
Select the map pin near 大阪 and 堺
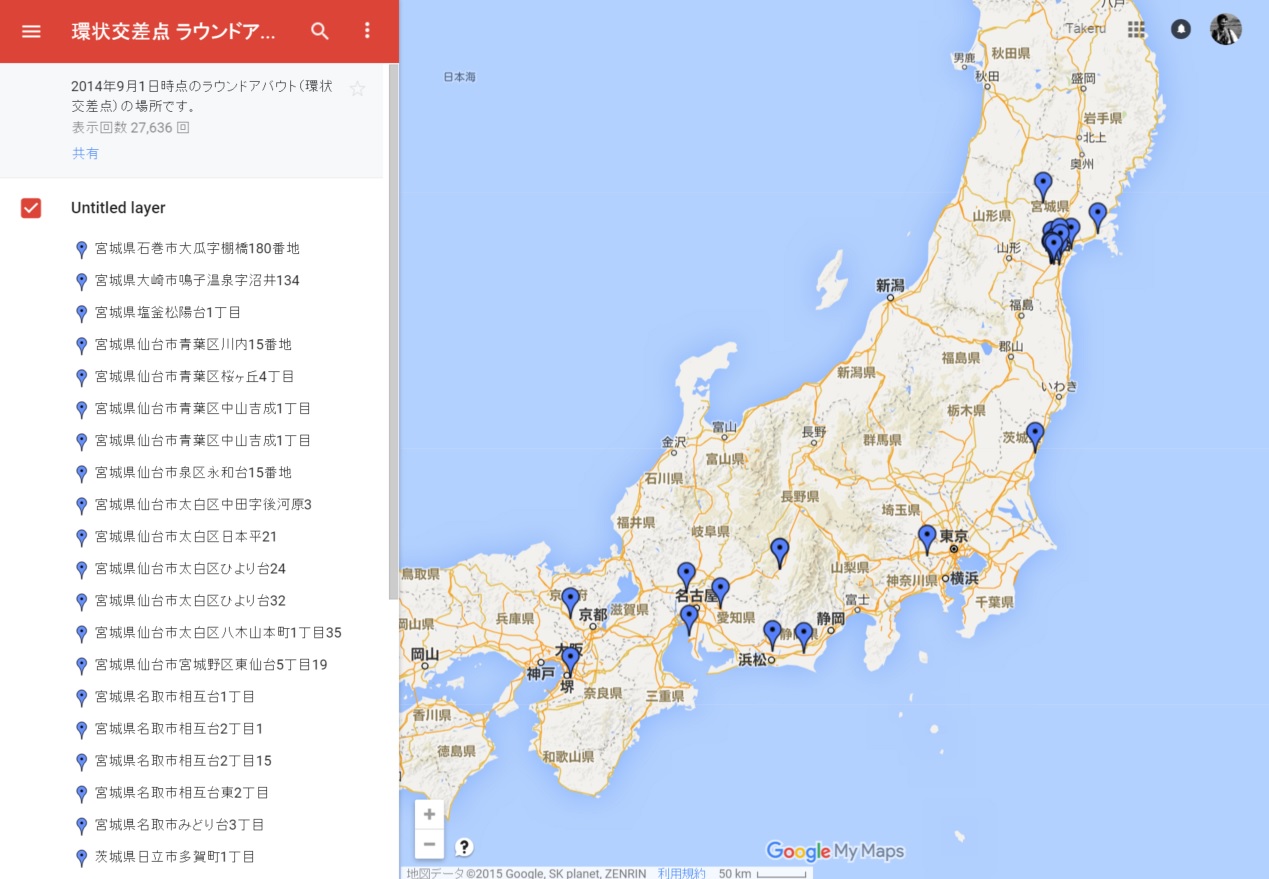(570, 660)
